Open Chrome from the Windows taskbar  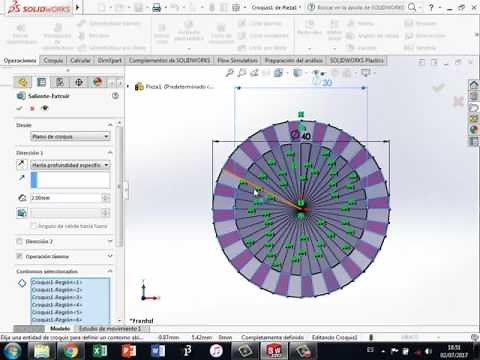point(71,351)
